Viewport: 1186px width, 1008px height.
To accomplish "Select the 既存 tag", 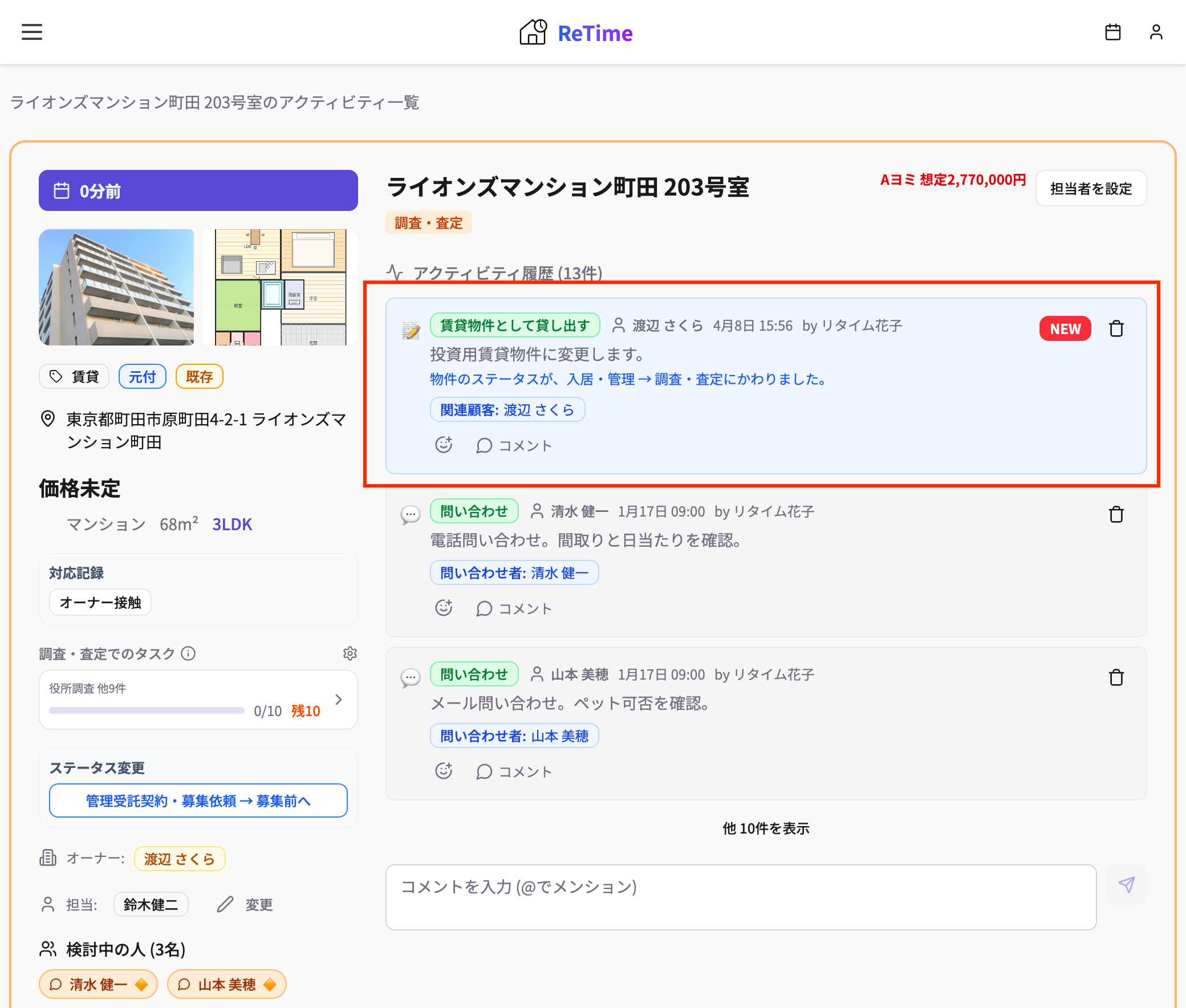I will coord(200,376).
